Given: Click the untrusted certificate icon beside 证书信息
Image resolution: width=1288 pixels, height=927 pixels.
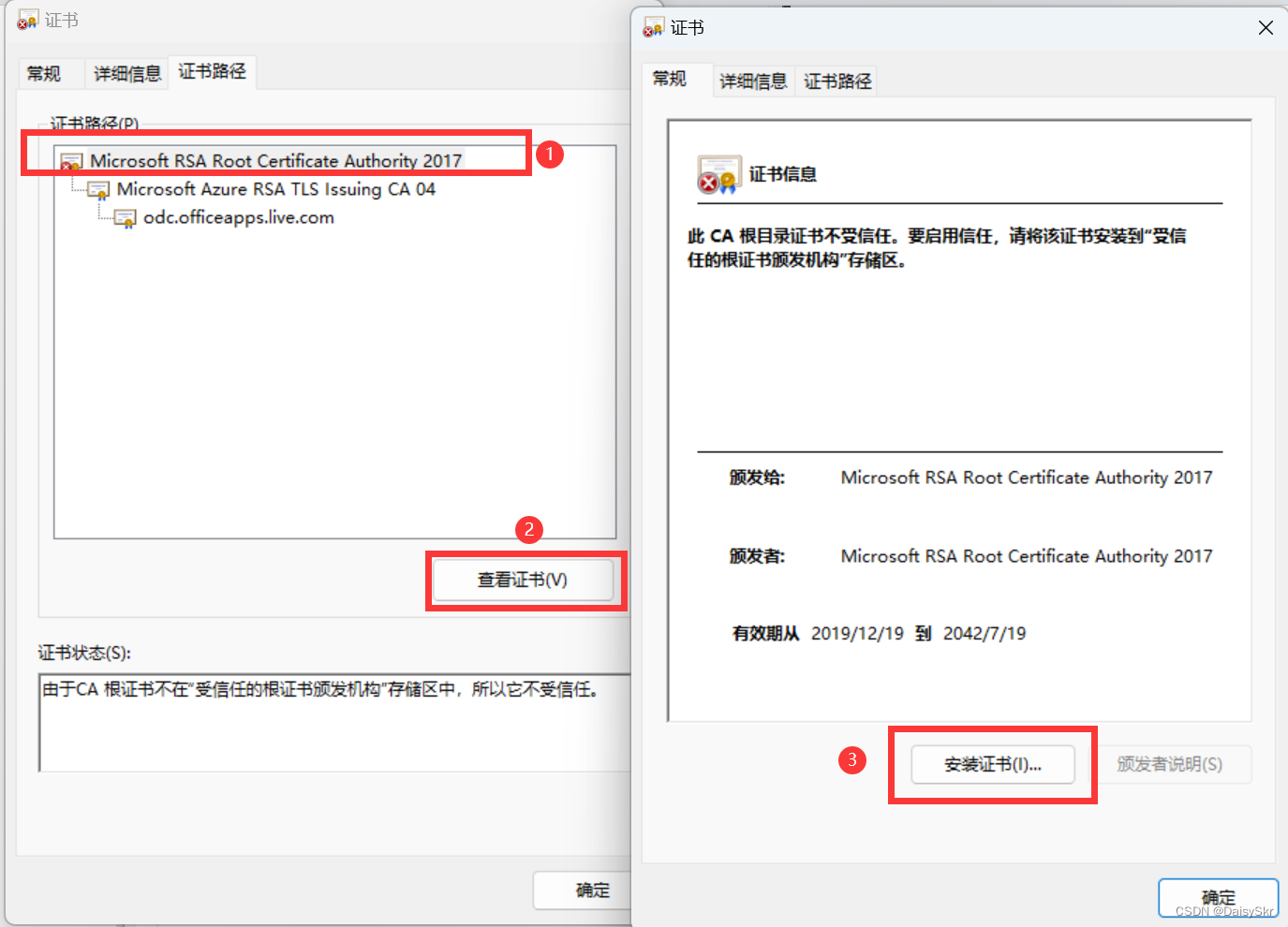Looking at the screenshot, I should (x=719, y=174).
